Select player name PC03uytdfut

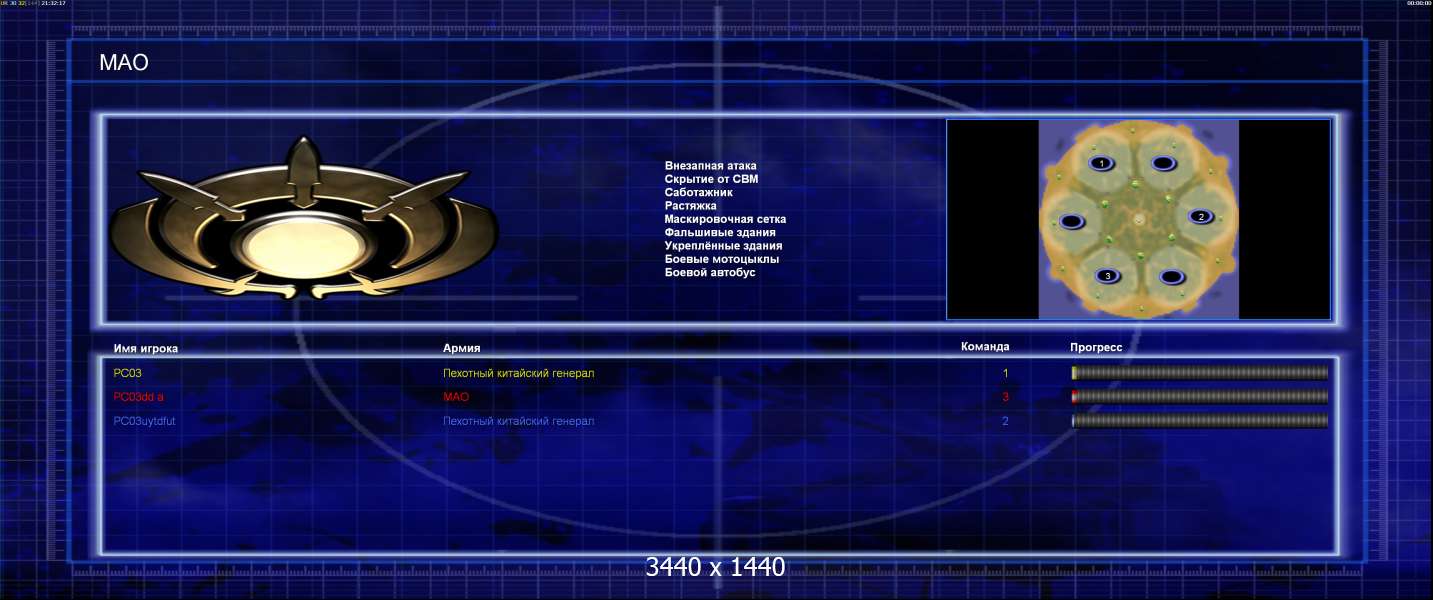point(145,421)
